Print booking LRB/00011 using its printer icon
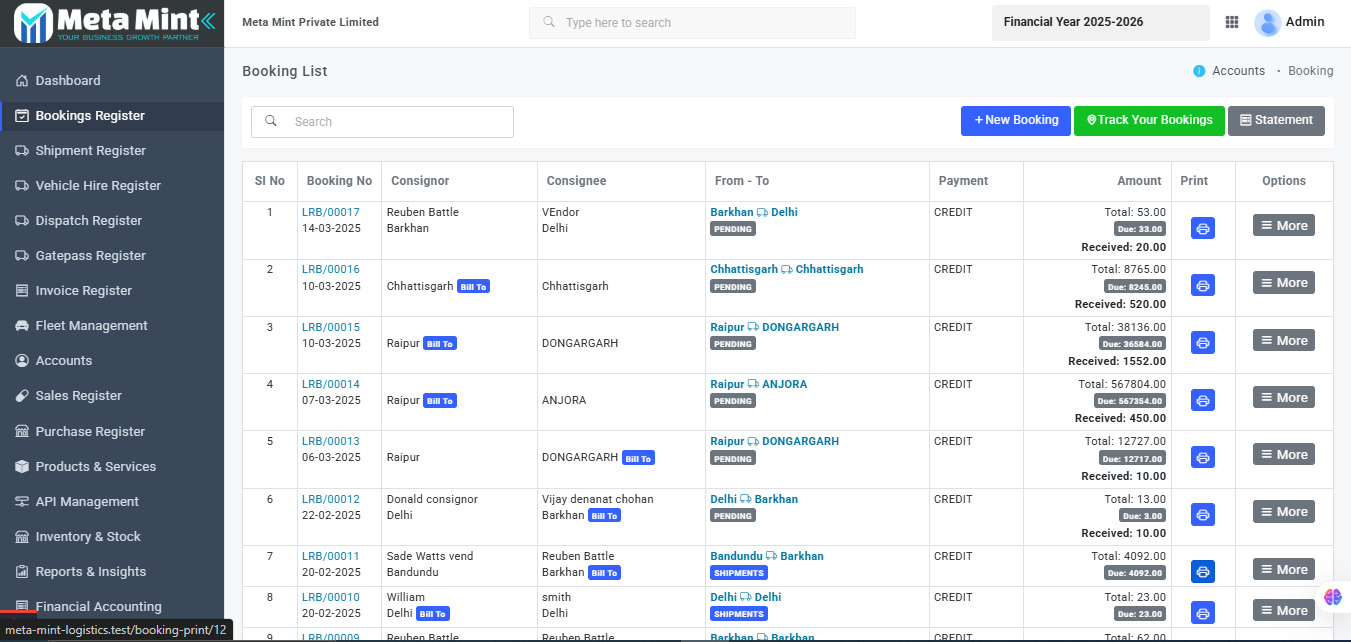The width and height of the screenshot is (1351, 642). click(x=1203, y=571)
